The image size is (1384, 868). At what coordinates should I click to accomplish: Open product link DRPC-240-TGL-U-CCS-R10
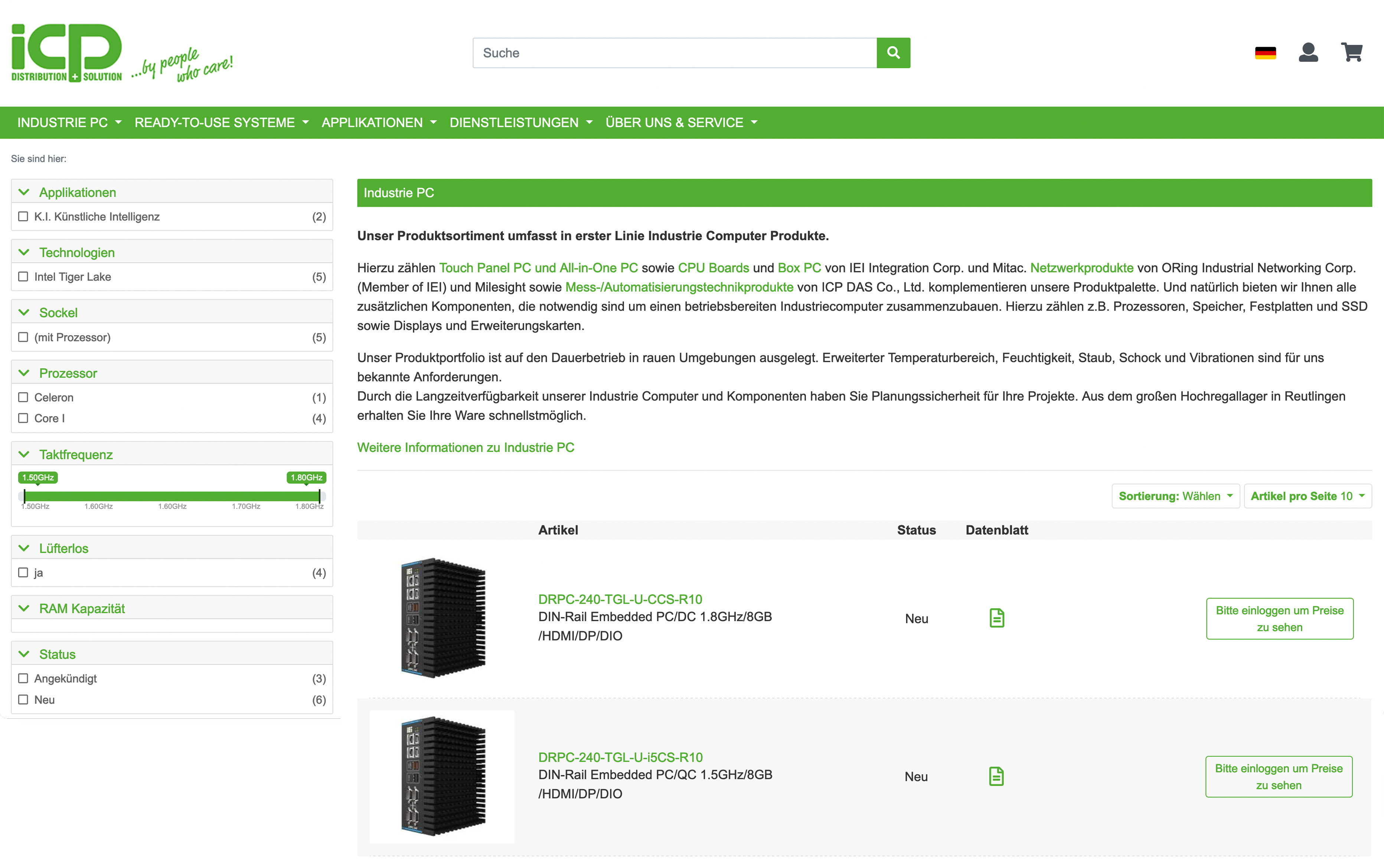620,599
